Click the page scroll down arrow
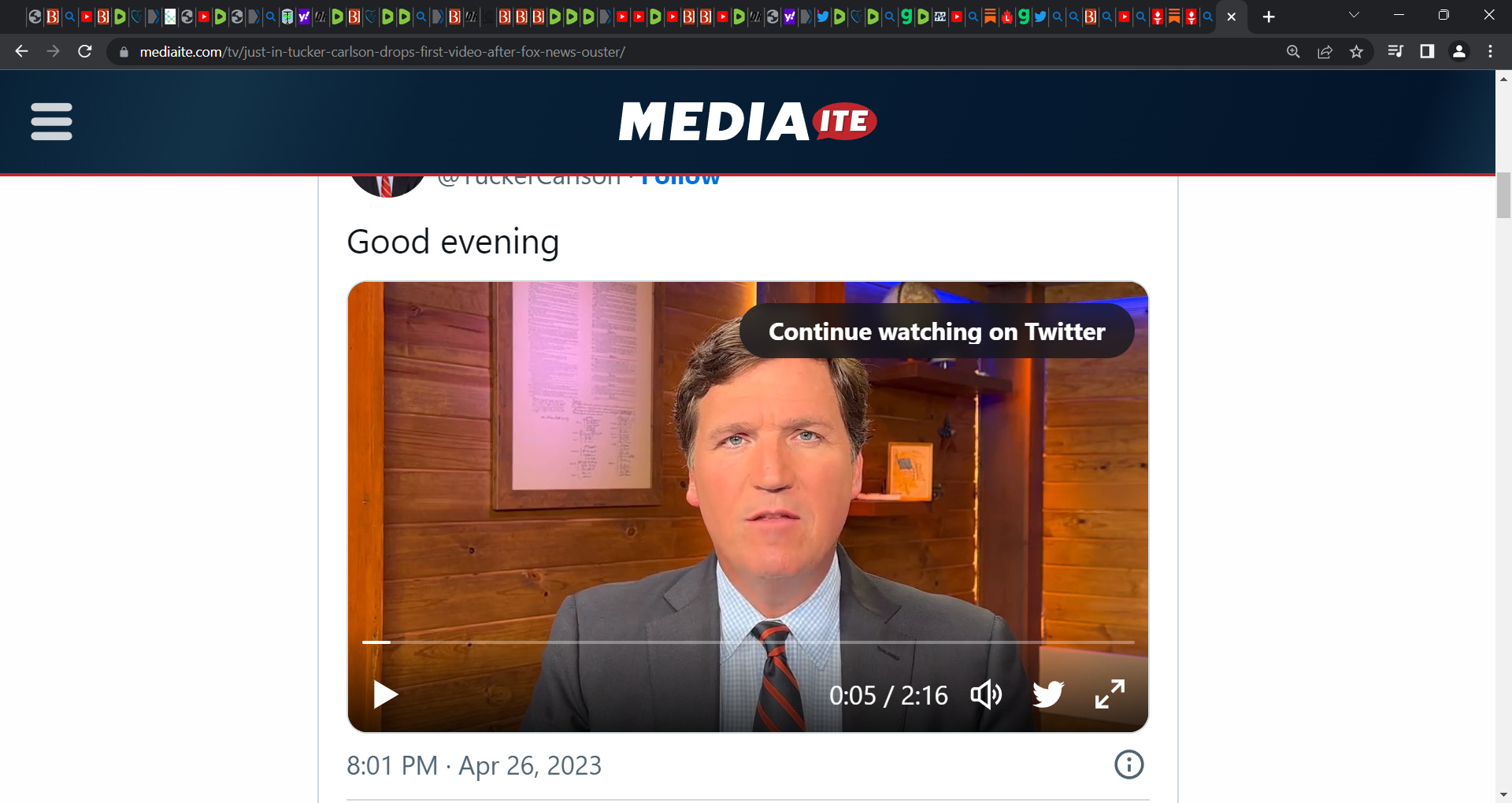 pyautogui.click(x=1503, y=795)
